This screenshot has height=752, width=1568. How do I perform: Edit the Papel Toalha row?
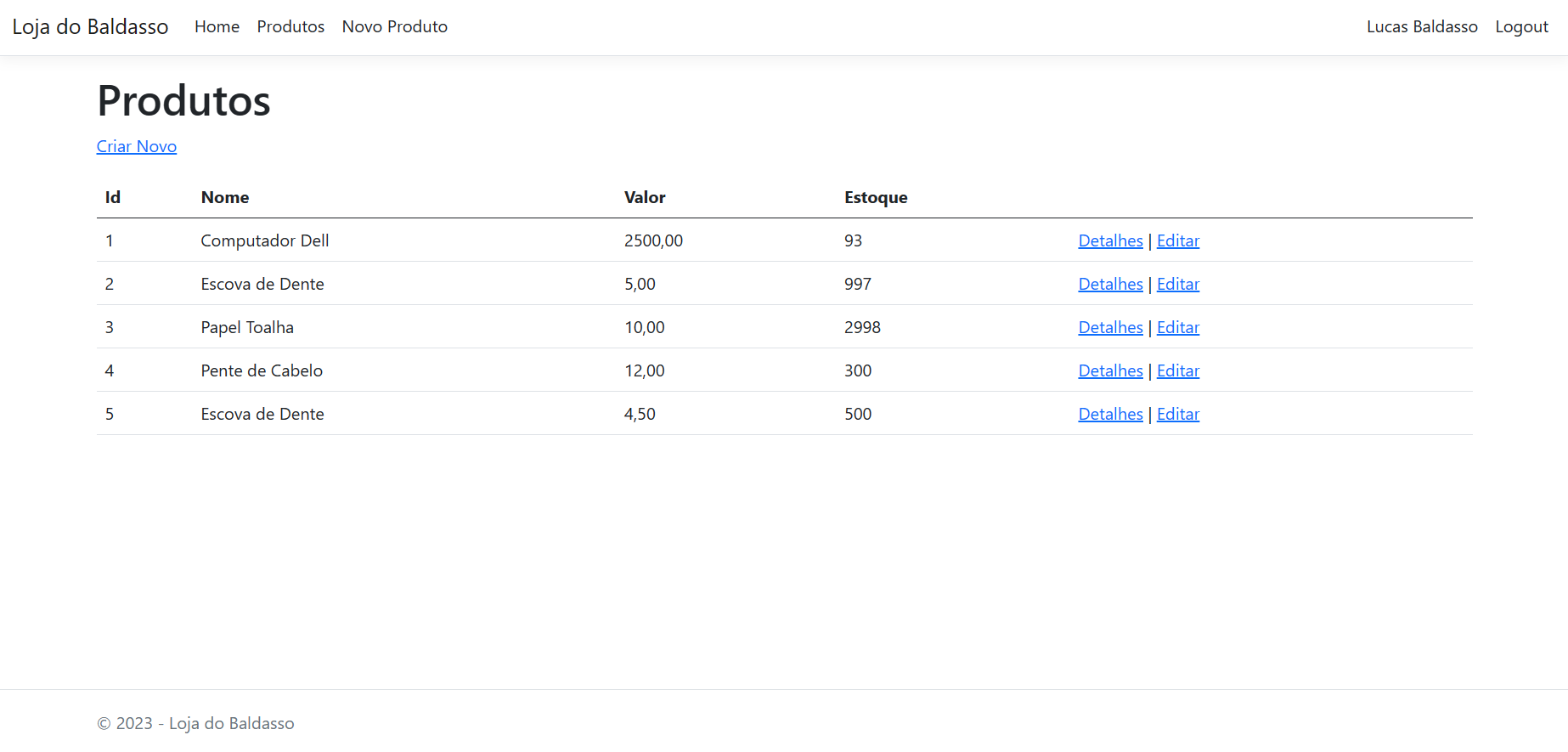(1177, 328)
